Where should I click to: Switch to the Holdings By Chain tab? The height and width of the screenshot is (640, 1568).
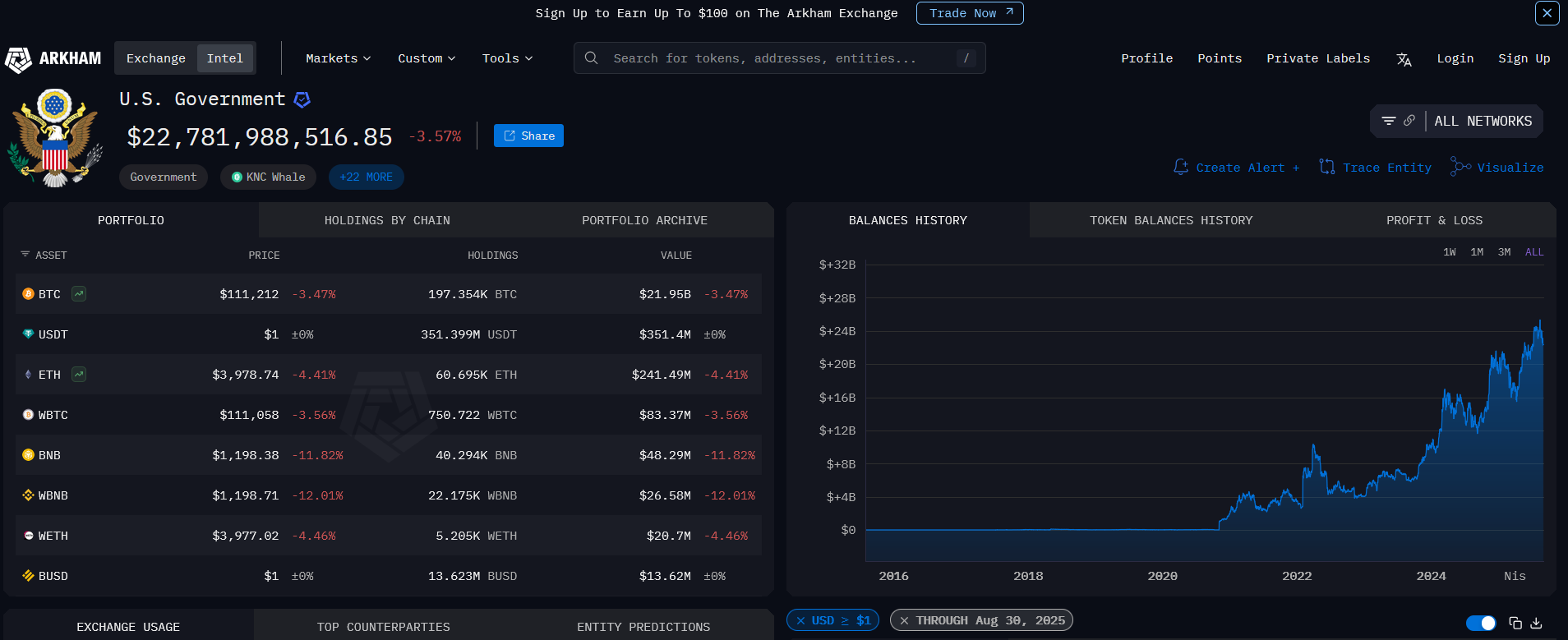tap(387, 220)
